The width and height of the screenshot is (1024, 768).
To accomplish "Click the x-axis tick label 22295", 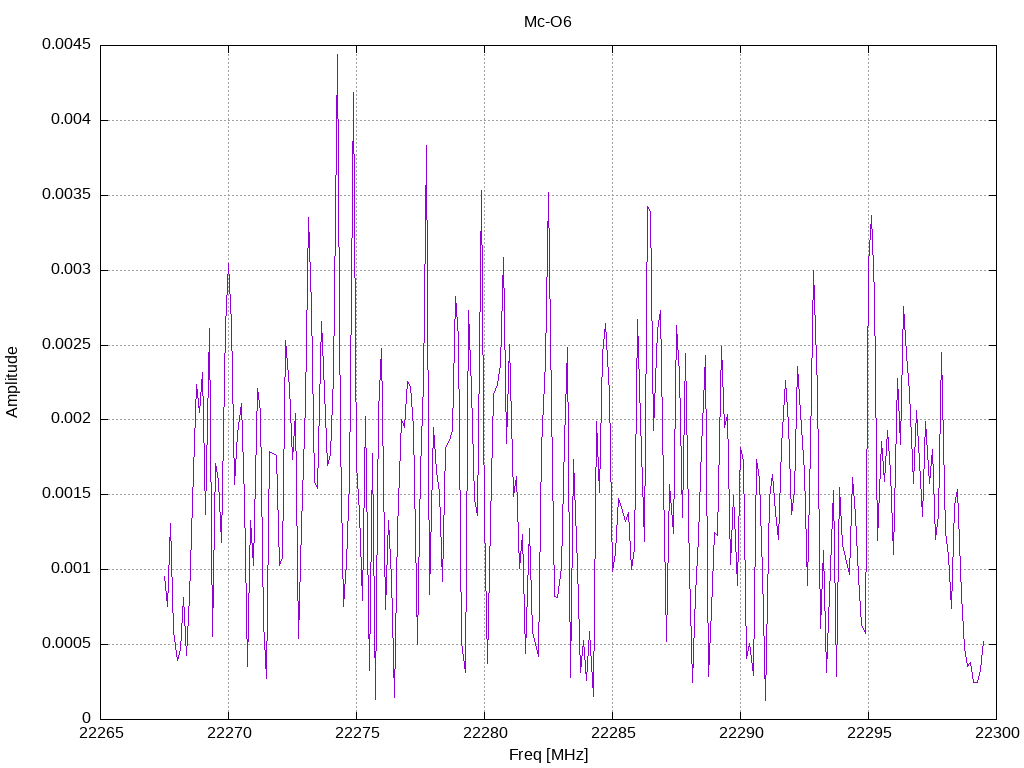I will click(x=869, y=733).
